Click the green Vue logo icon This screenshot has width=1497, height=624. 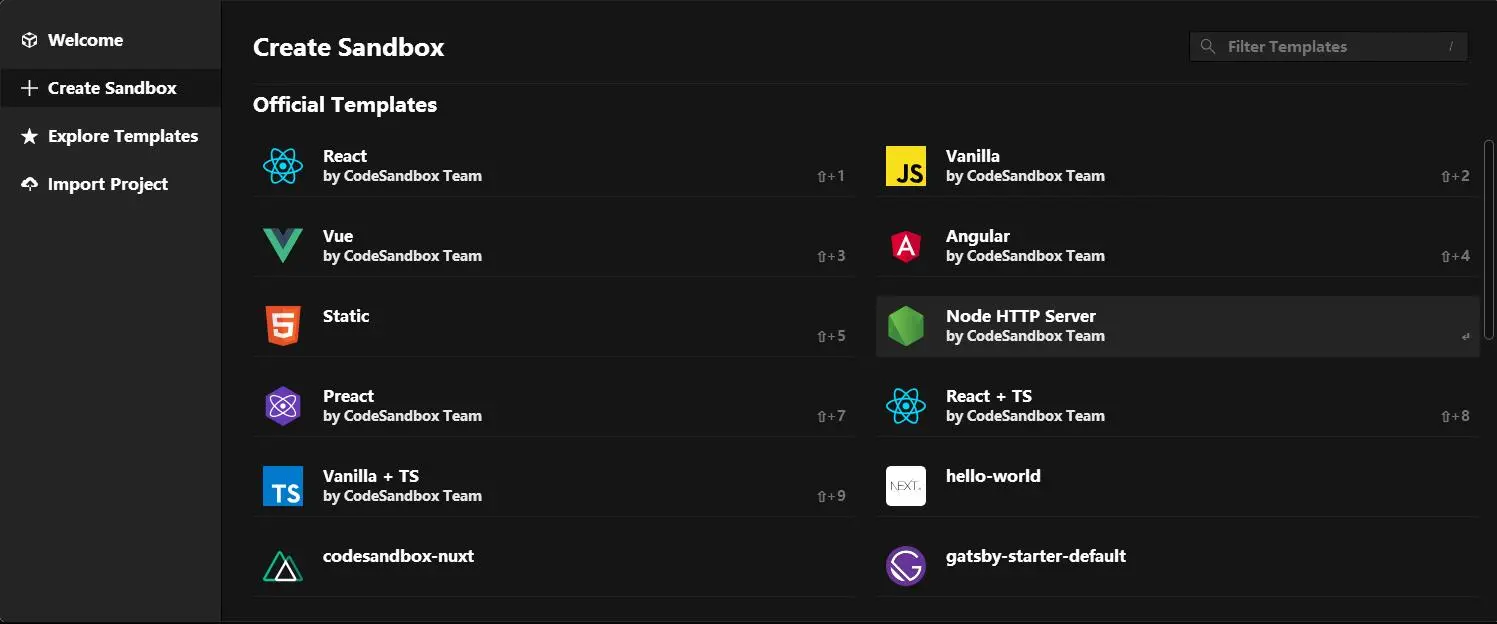[x=283, y=246]
